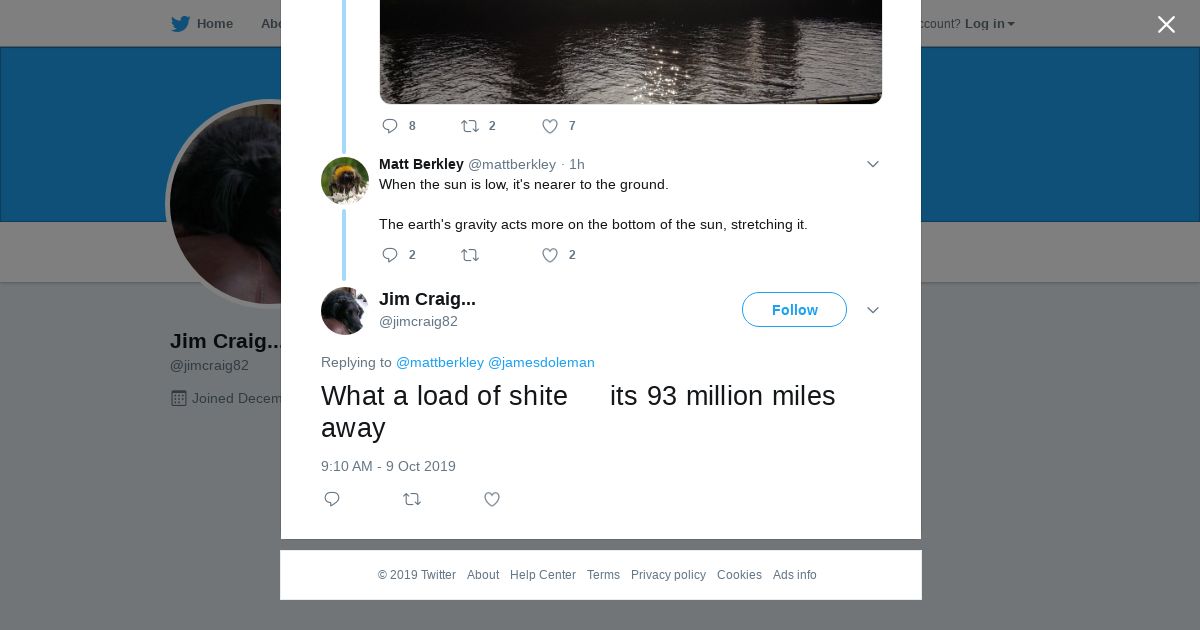Expand Matt Berkley tweet options chevron
1200x630 pixels.
pyautogui.click(x=873, y=164)
